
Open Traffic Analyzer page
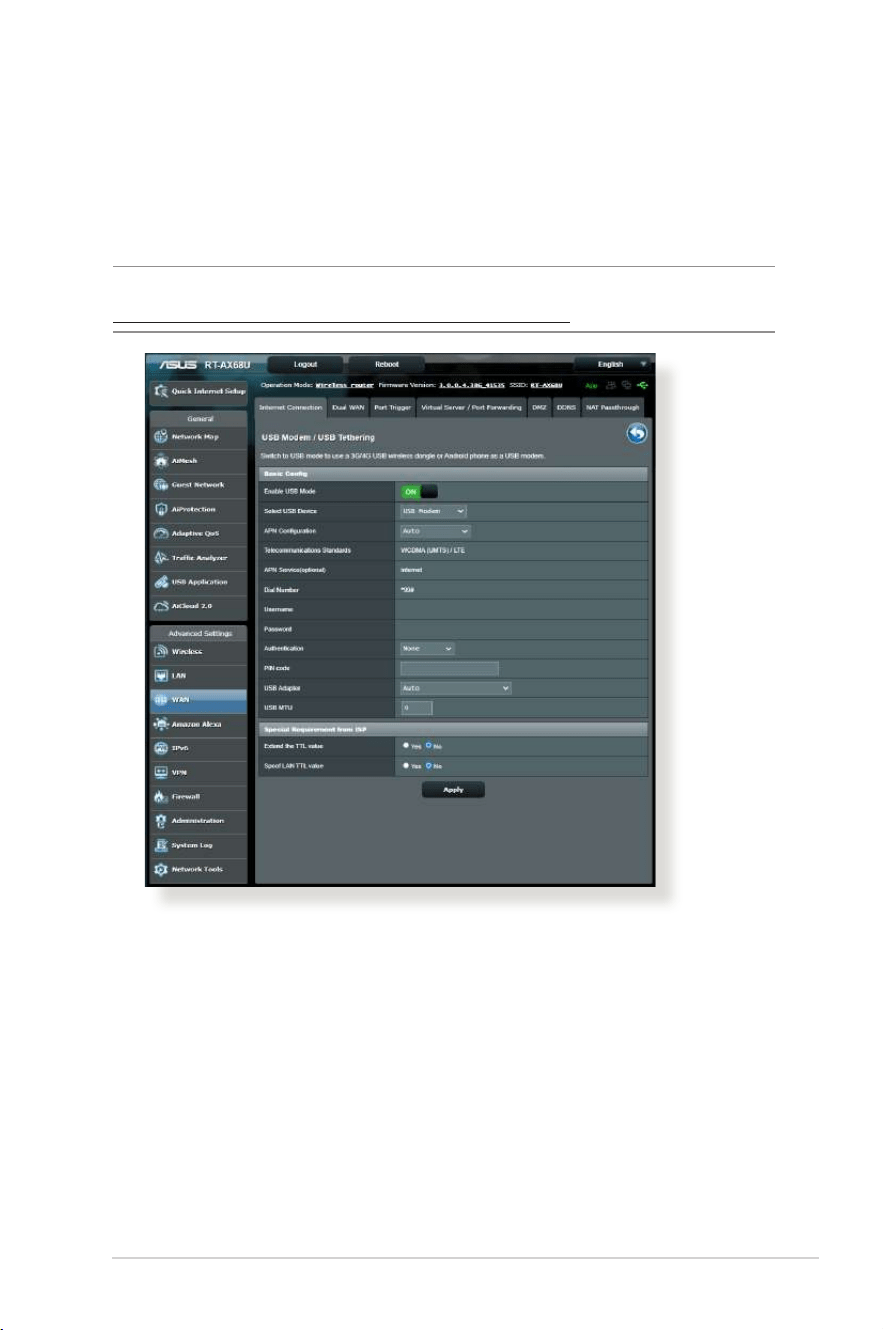point(198,558)
